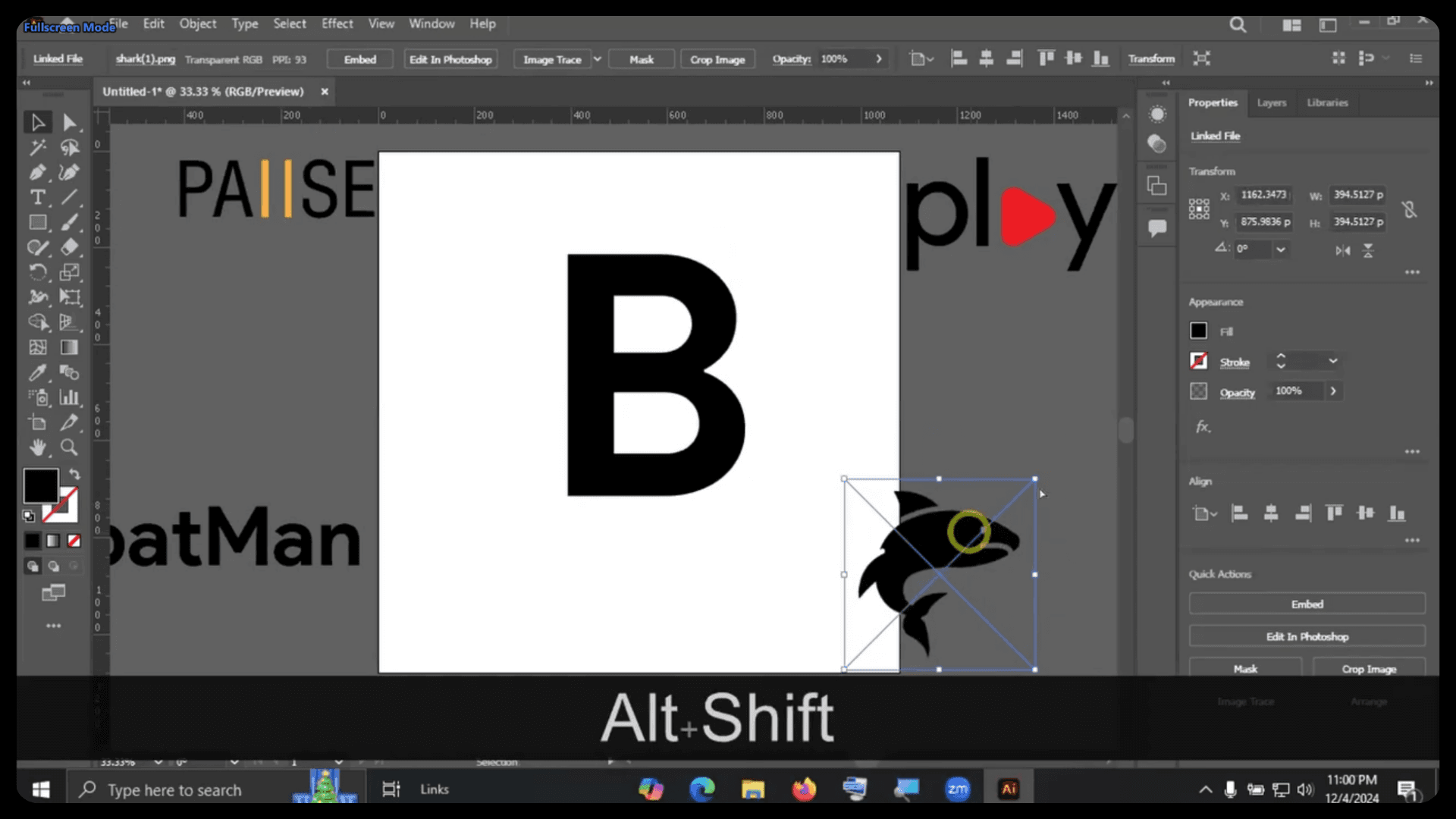Select the Paintbrush tool
Screen dimensions: 1456x819
pyautogui.click(x=69, y=222)
